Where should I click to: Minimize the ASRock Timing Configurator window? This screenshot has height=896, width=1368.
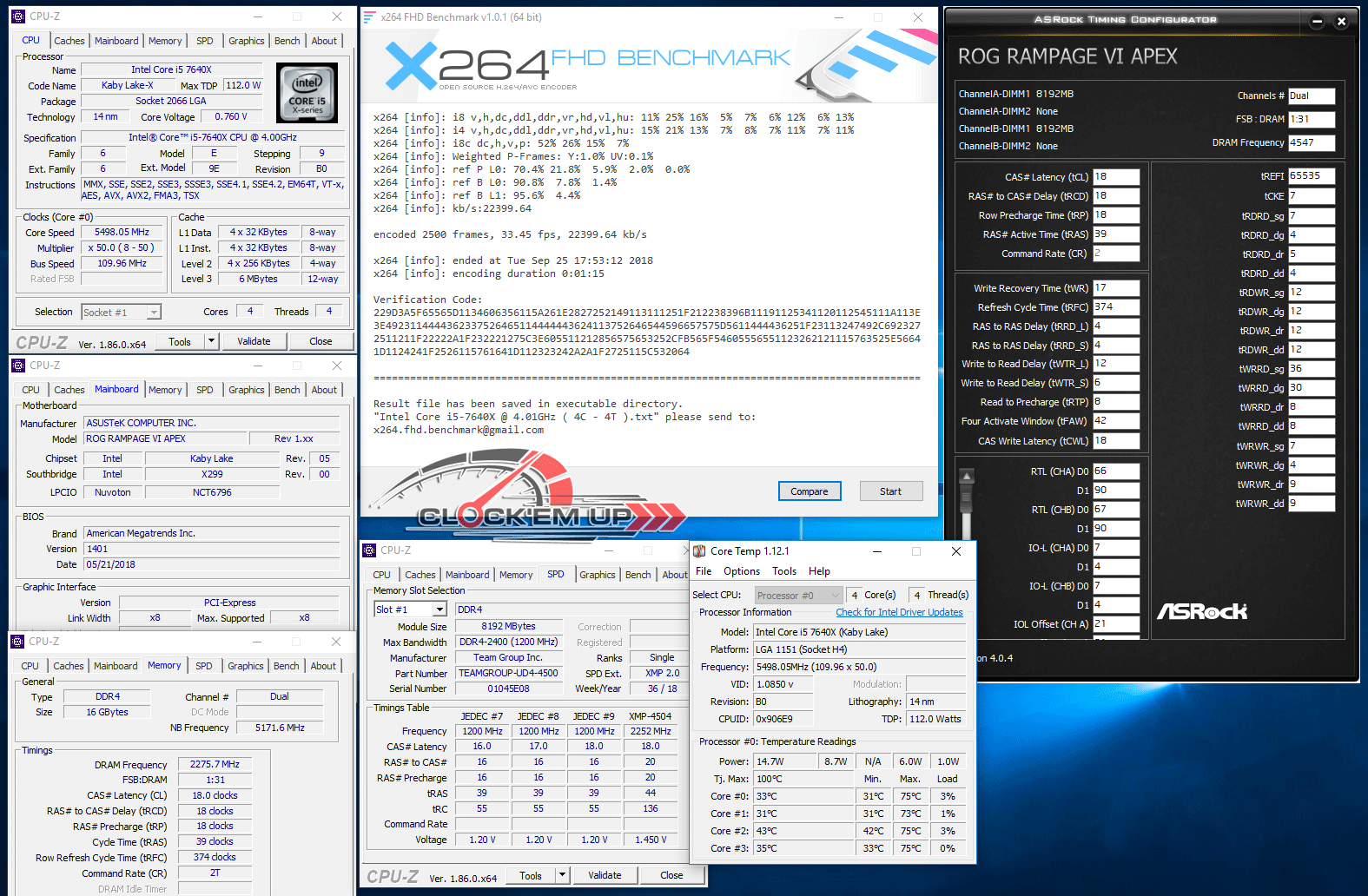tap(1317, 22)
